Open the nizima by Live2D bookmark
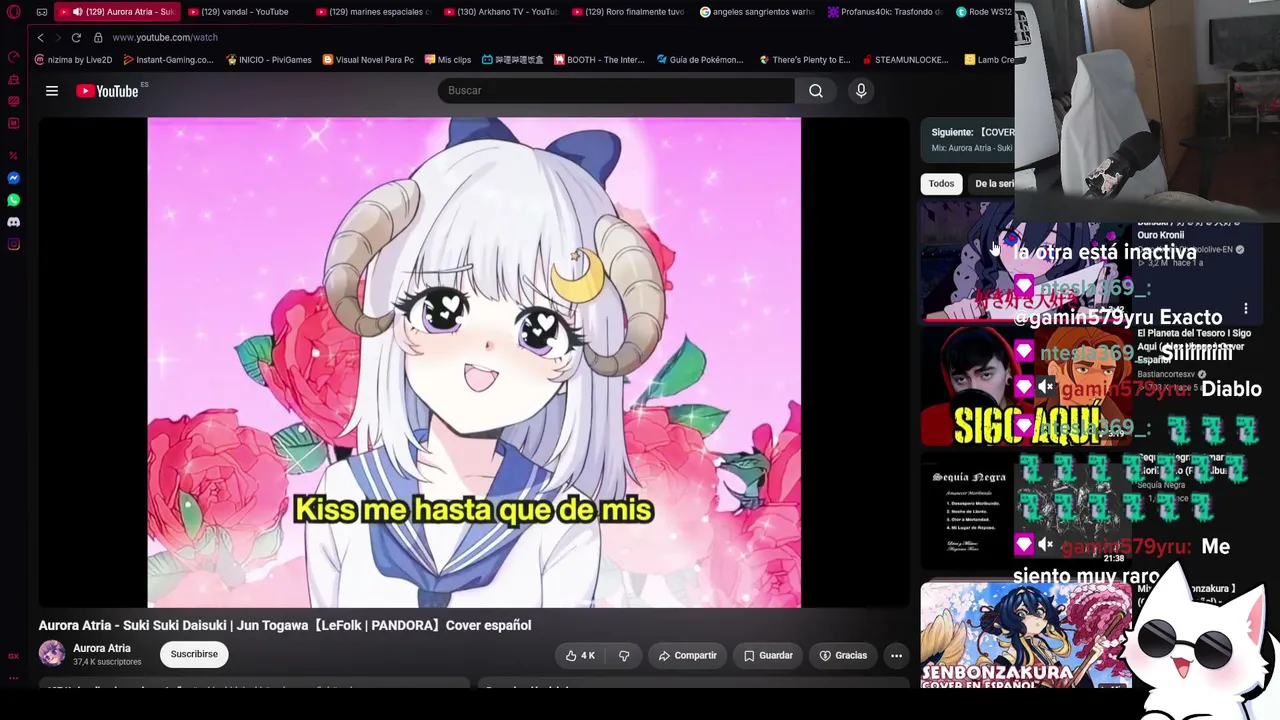Image resolution: width=1280 pixels, height=720 pixels. 73,60
